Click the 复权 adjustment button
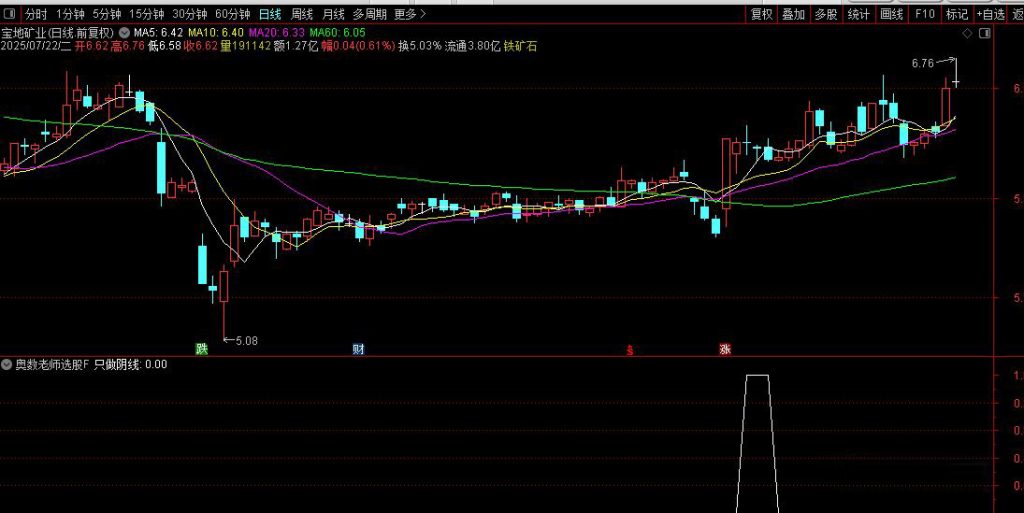 (762, 14)
